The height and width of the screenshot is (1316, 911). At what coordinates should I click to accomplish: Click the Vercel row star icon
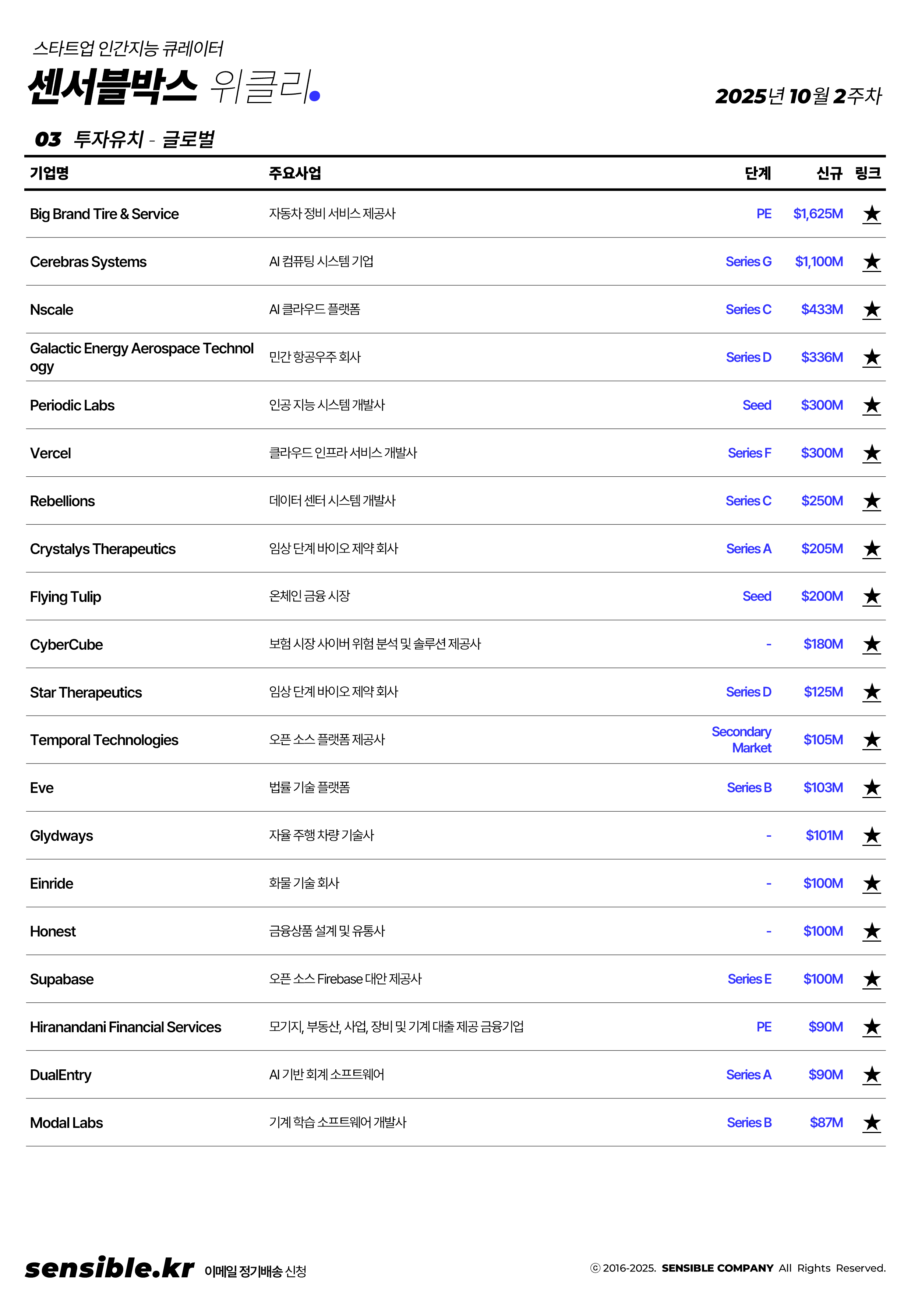[x=871, y=453]
